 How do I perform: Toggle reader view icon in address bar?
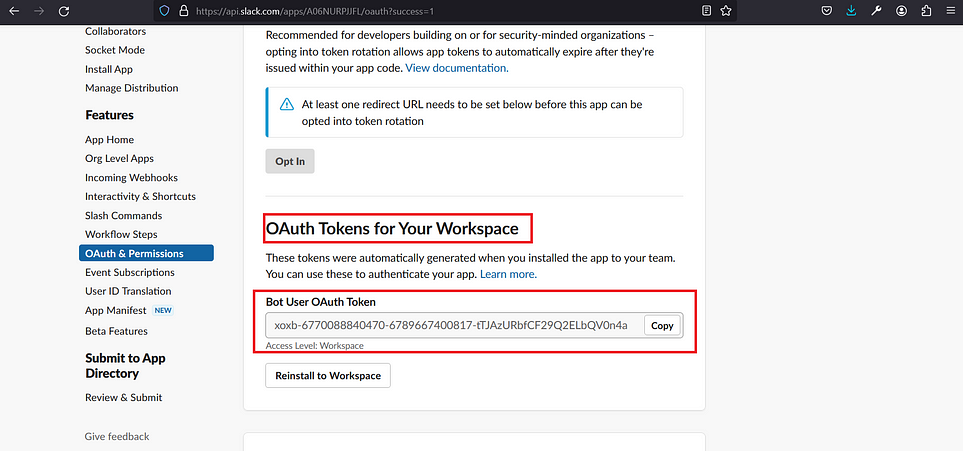(x=706, y=10)
